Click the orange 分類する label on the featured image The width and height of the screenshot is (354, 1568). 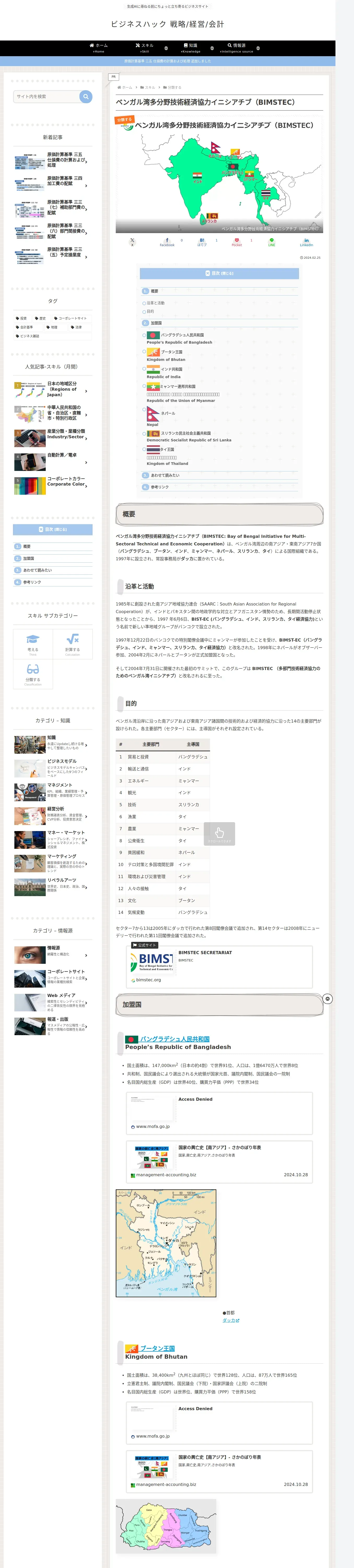pos(124,120)
